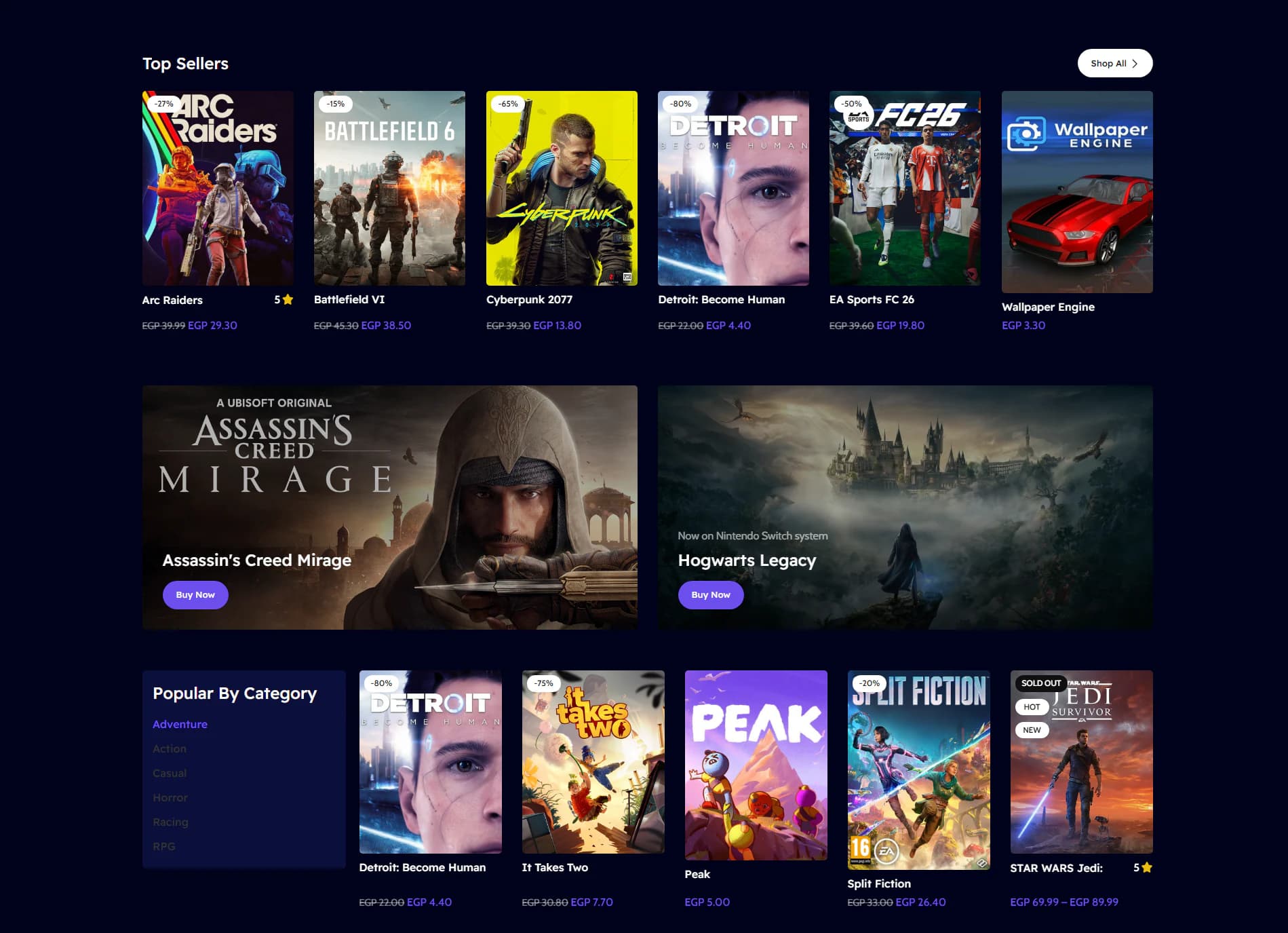Viewport: 1288px width, 933px height.
Task: Open the It Takes Two cover image
Action: coord(593,762)
